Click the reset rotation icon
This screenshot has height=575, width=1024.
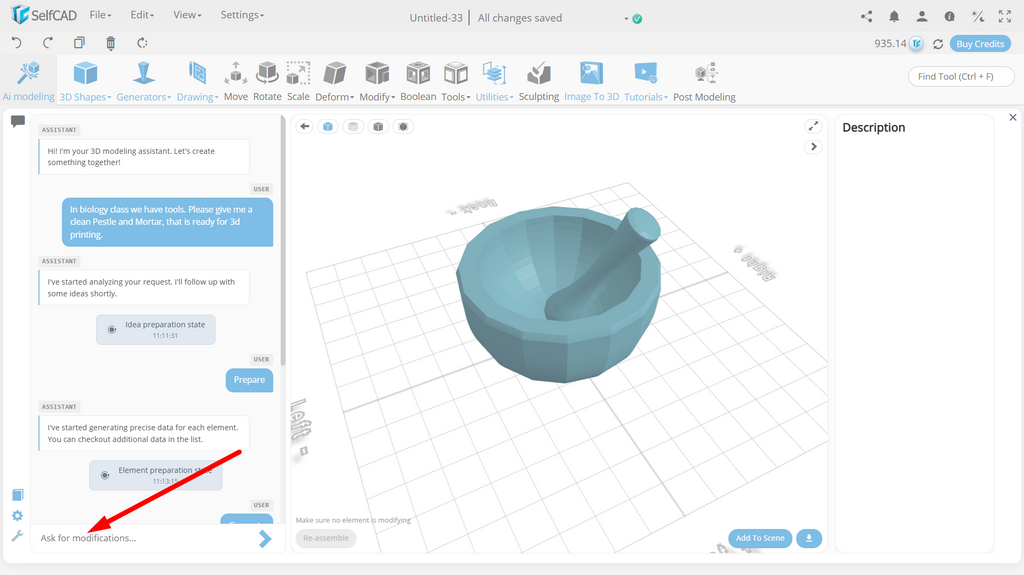click(x=142, y=43)
